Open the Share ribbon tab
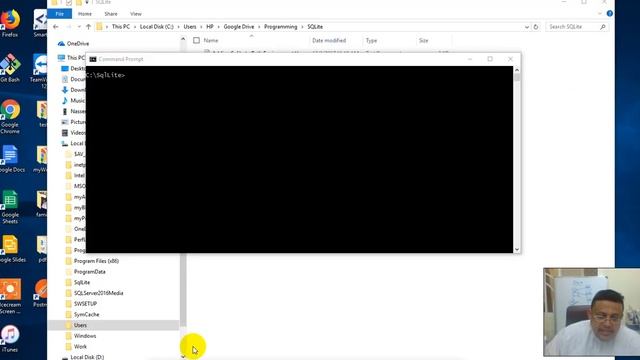The width and height of the screenshot is (640, 360). (111, 14)
